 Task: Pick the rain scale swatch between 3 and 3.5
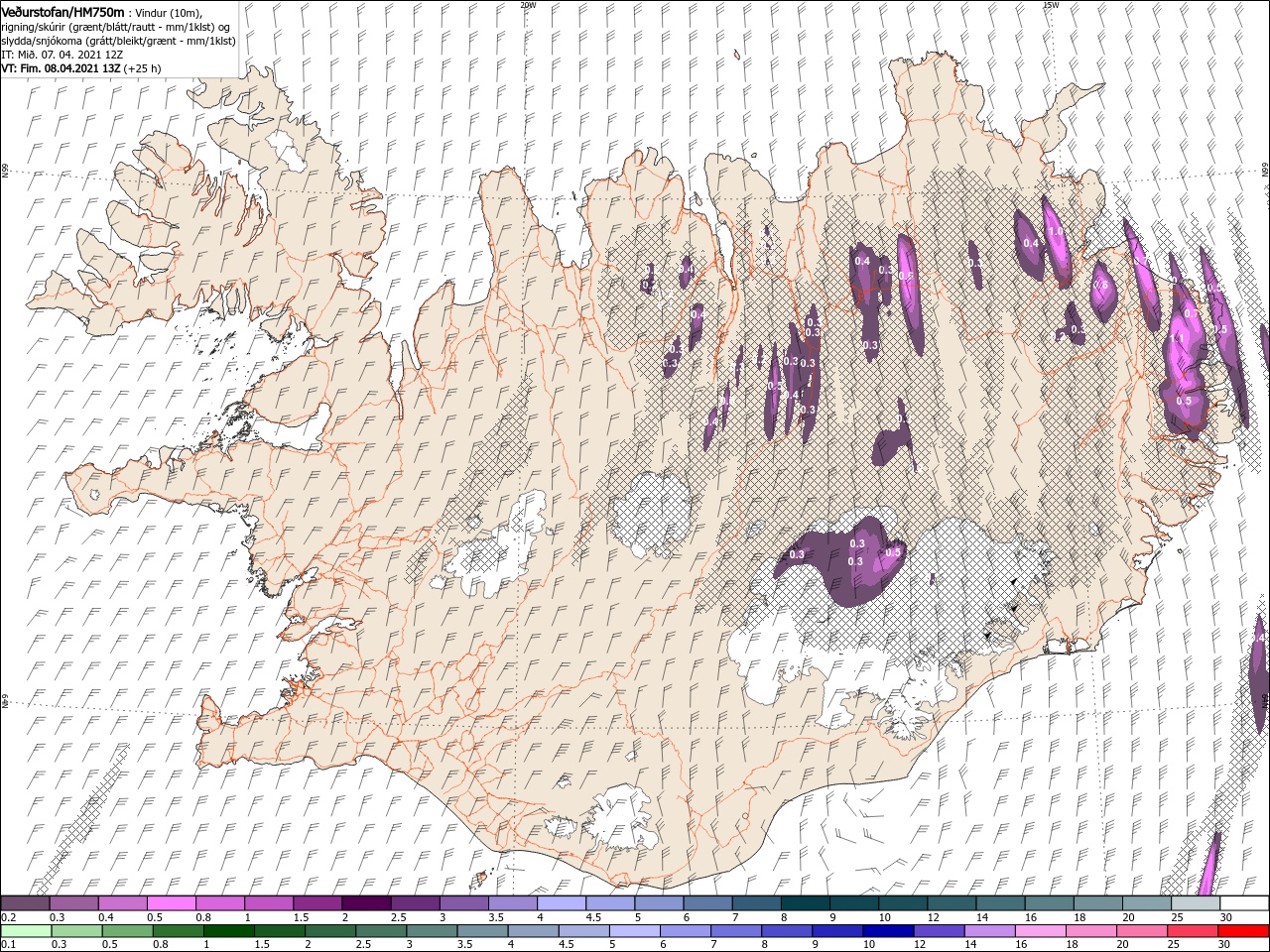(x=433, y=931)
